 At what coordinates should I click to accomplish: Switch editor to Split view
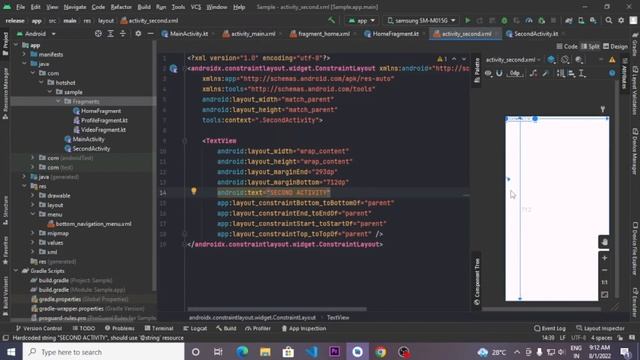(590, 47)
